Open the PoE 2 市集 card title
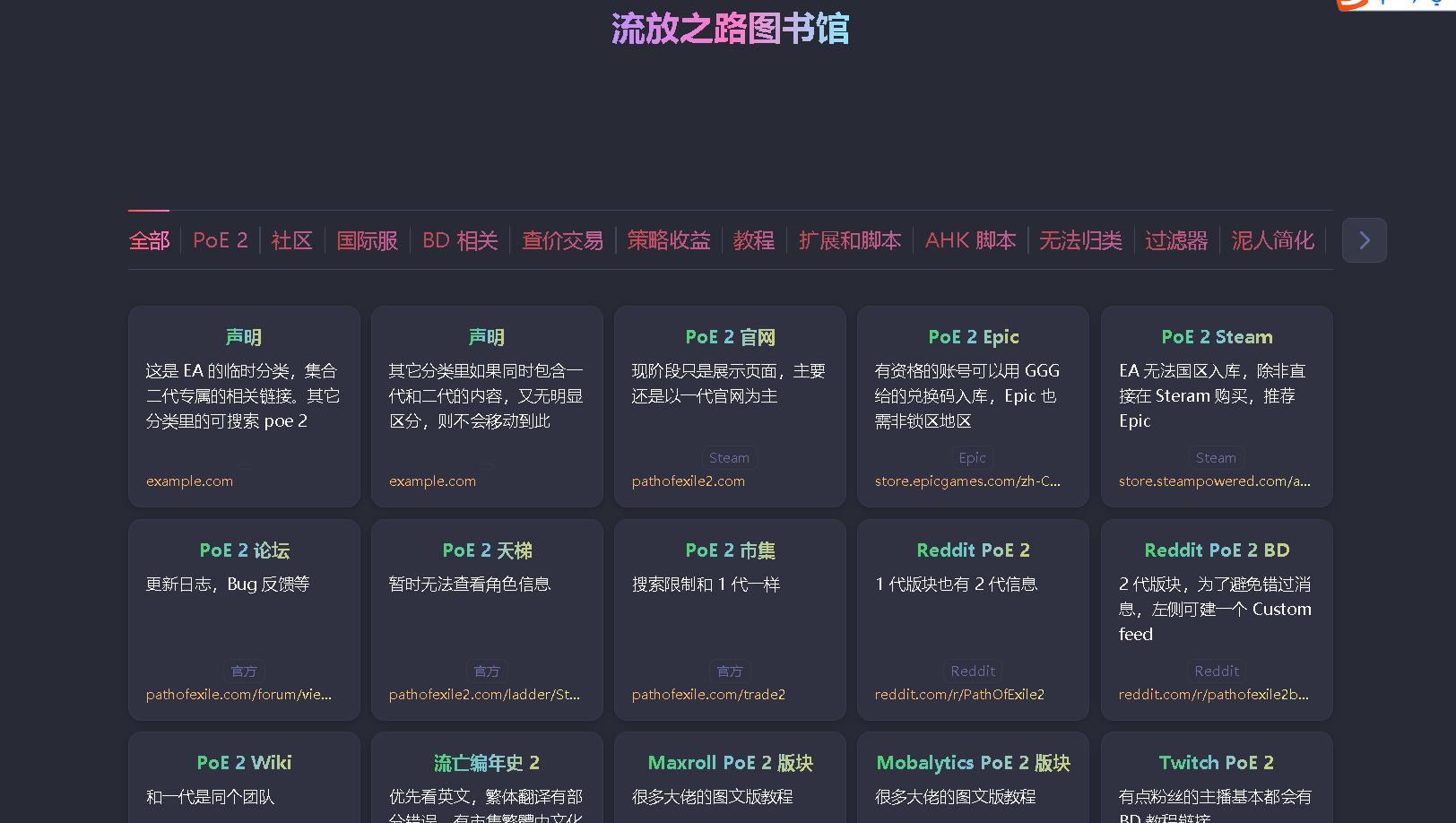Viewport: 1456px width, 823px height. click(x=730, y=550)
